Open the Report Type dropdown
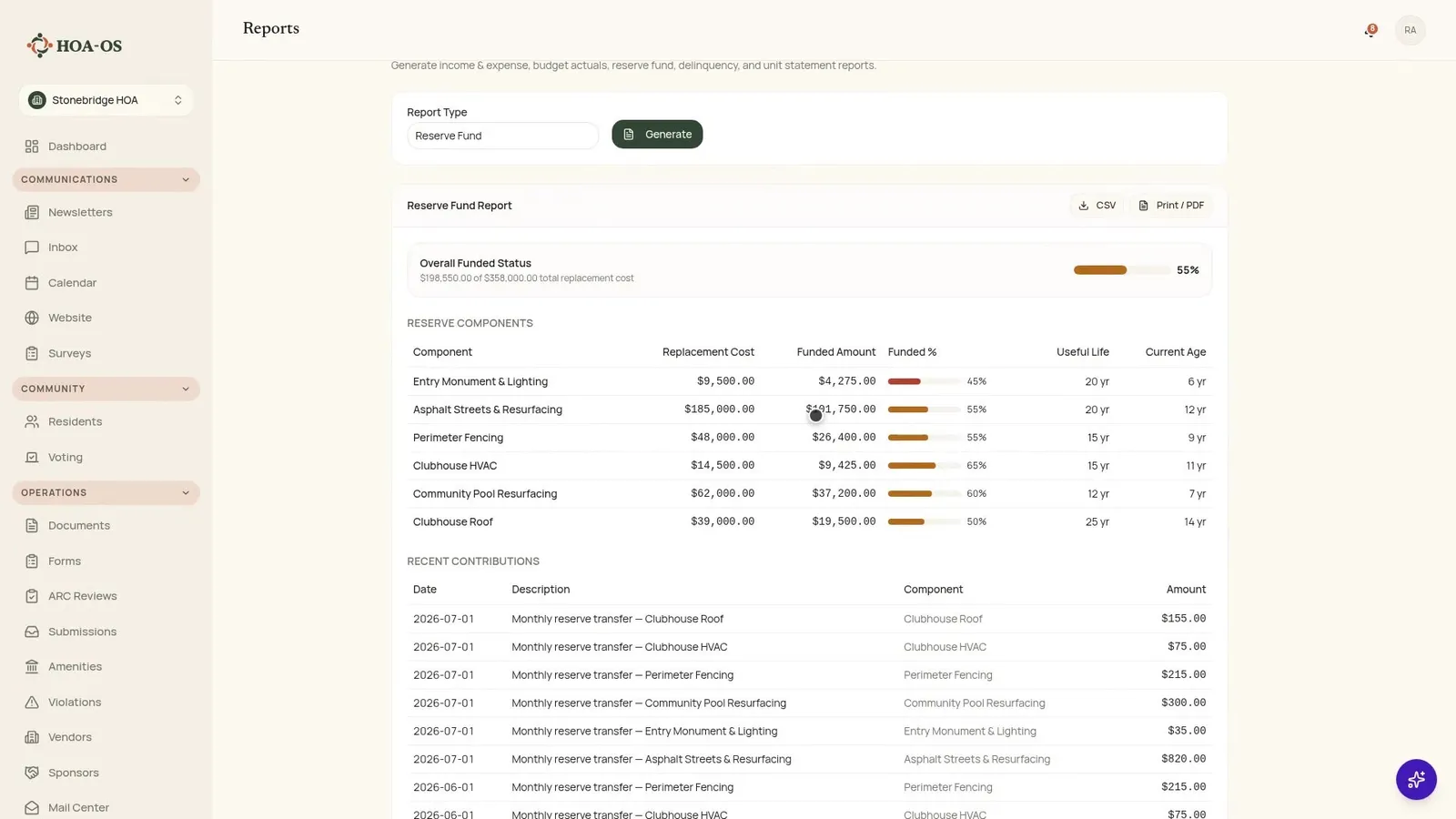The height and width of the screenshot is (819, 1456). pos(502,136)
